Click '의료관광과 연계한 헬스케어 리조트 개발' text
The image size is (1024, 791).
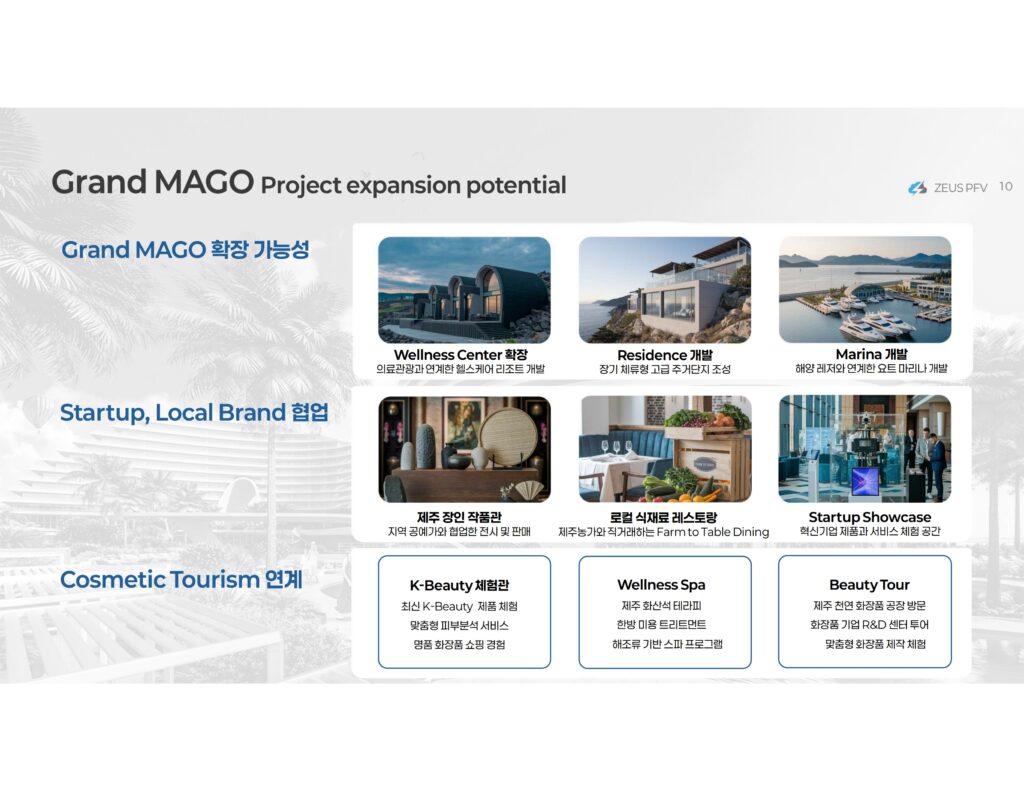click(460, 369)
